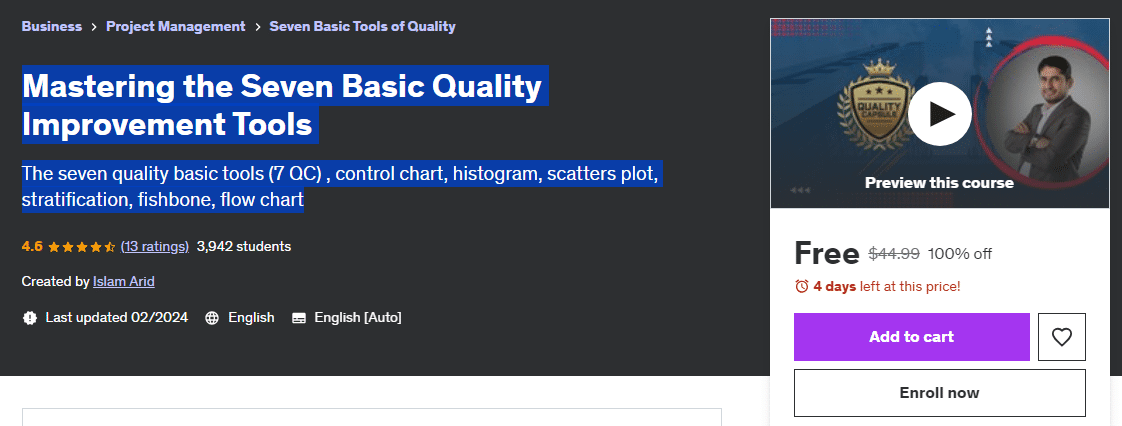Click the globe icon beside English

(x=212, y=318)
